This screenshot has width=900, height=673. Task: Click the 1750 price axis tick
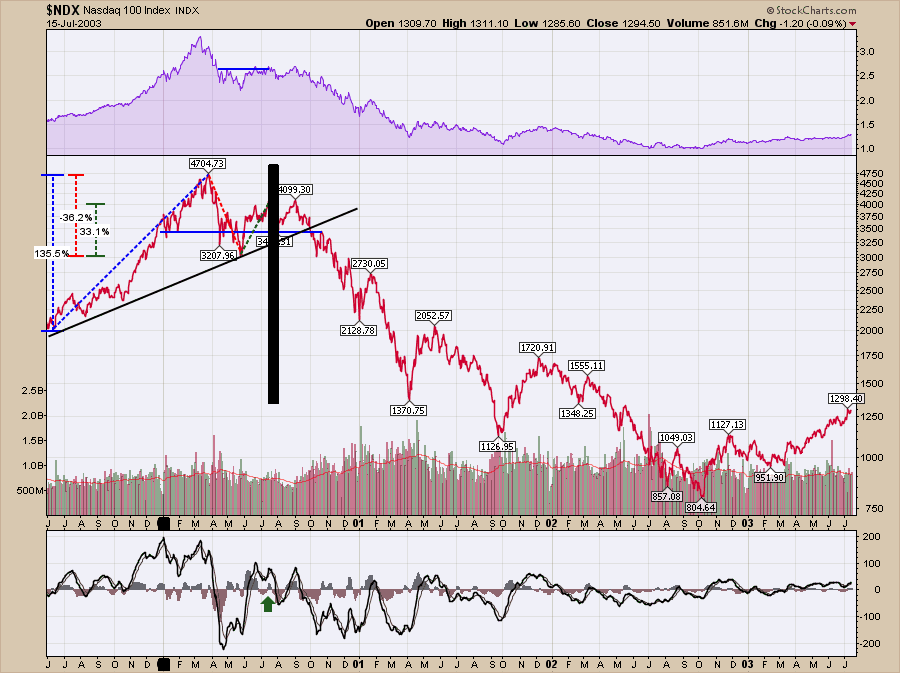click(x=870, y=356)
